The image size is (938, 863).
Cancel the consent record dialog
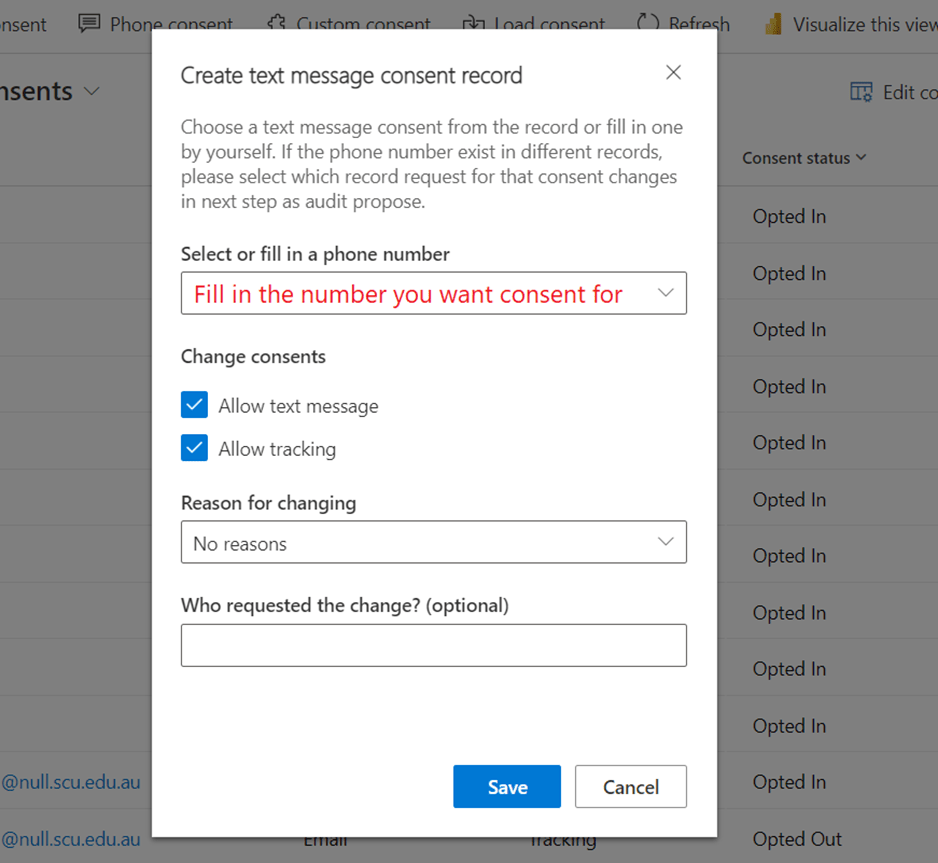point(630,787)
